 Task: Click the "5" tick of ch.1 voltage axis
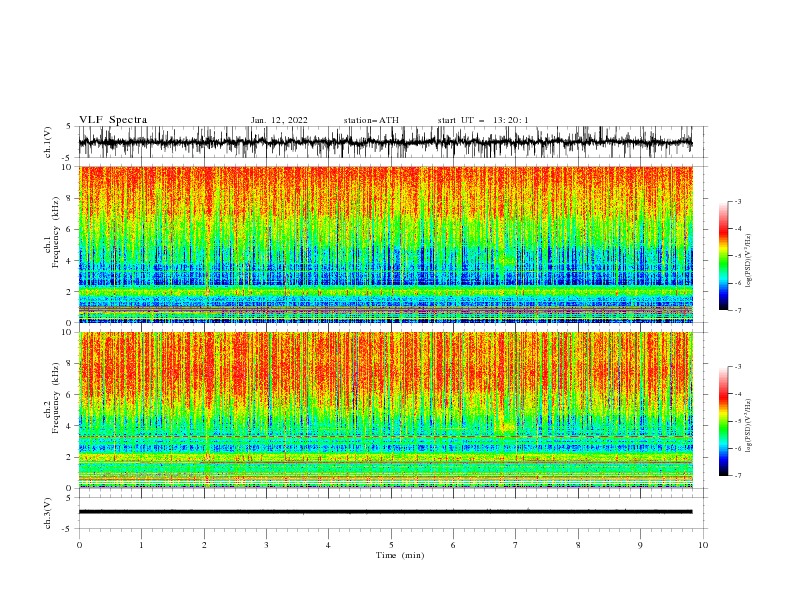[70, 126]
